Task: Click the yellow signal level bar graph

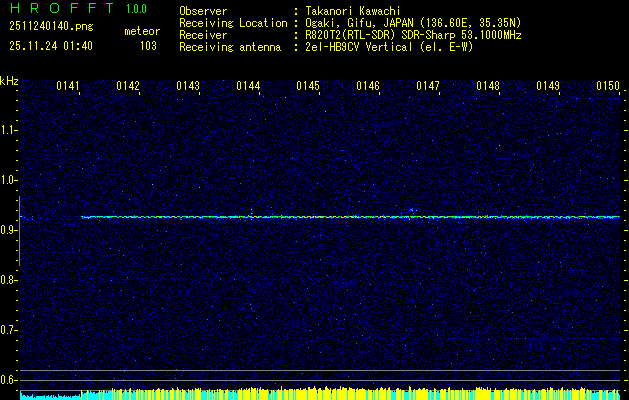Action: tap(351, 393)
